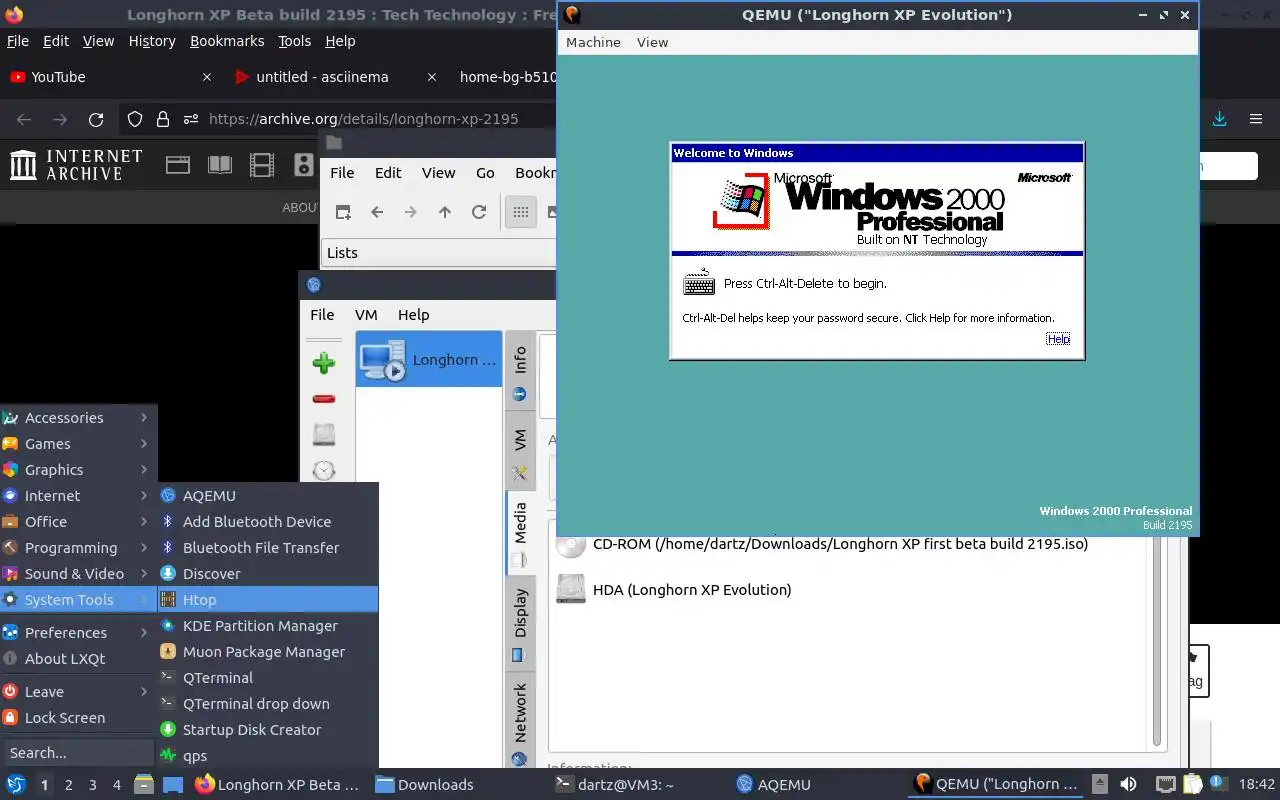The width and height of the screenshot is (1280, 800).
Task: Click the Lists path field in file manager
Action: [x=439, y=252]
